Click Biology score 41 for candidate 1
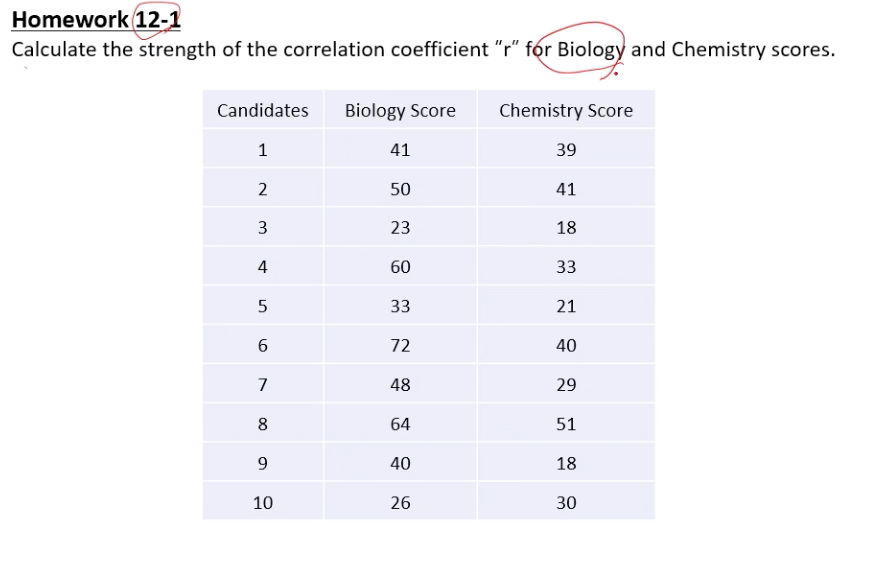The image size is (876, 562). 400,149
